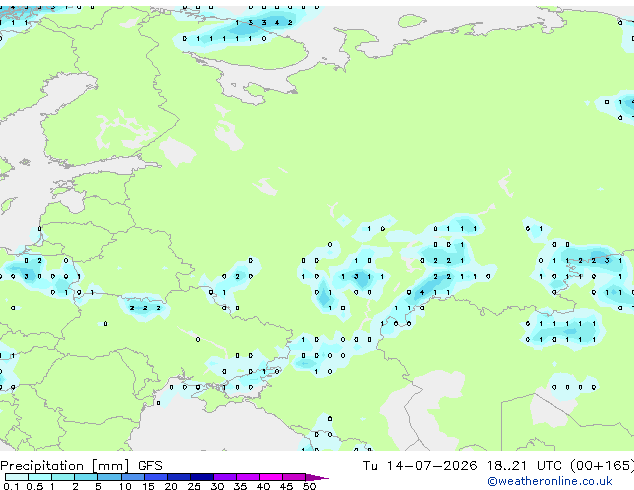The width and height of the screenshot is (634, 490).
Task: Click the '0.5' legend scale label
Action: point(35,486)
